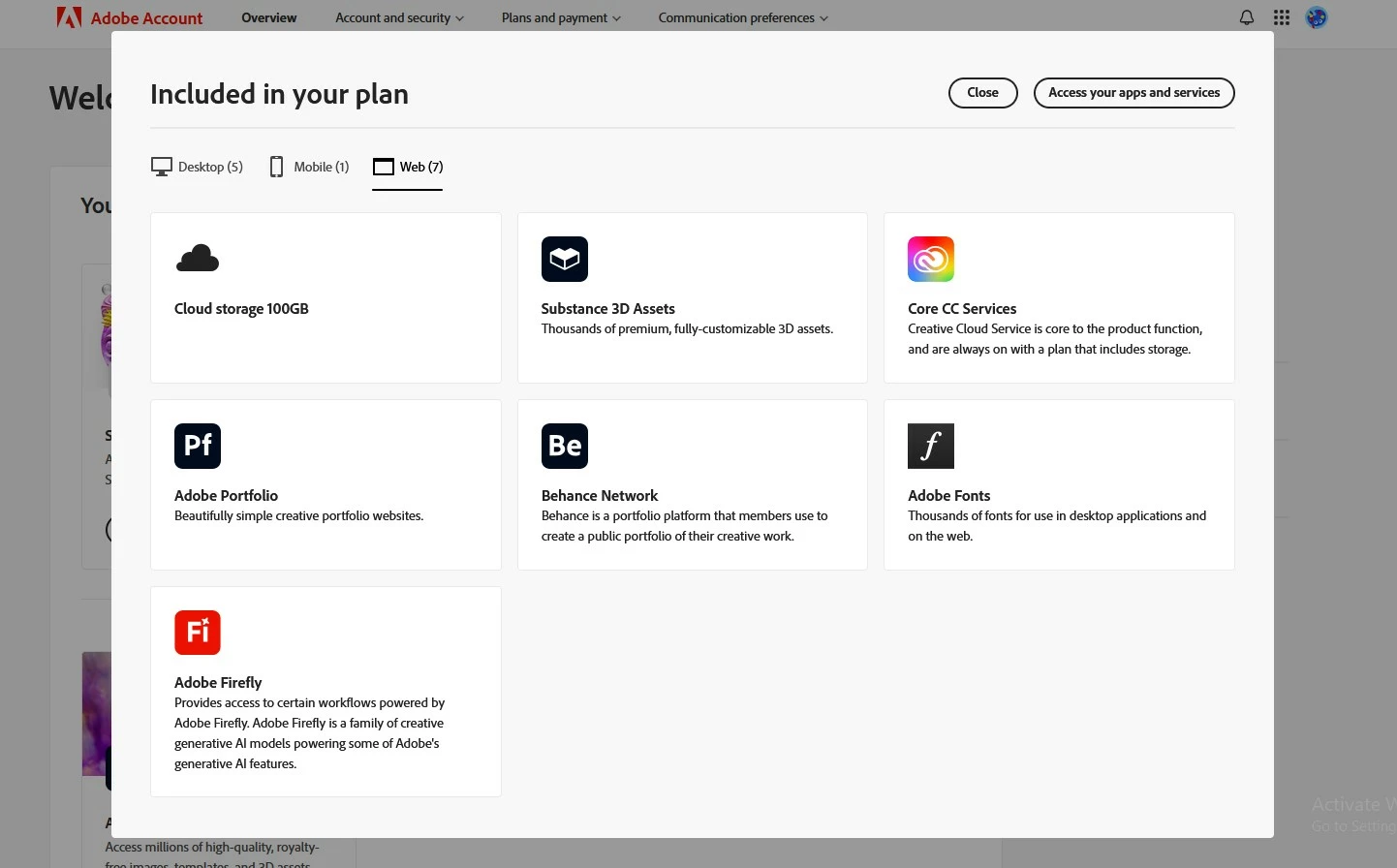This screenshot has height=868, width=1397.
Task: Click the Mobile phone tab icon
Action: coord(276,167)
